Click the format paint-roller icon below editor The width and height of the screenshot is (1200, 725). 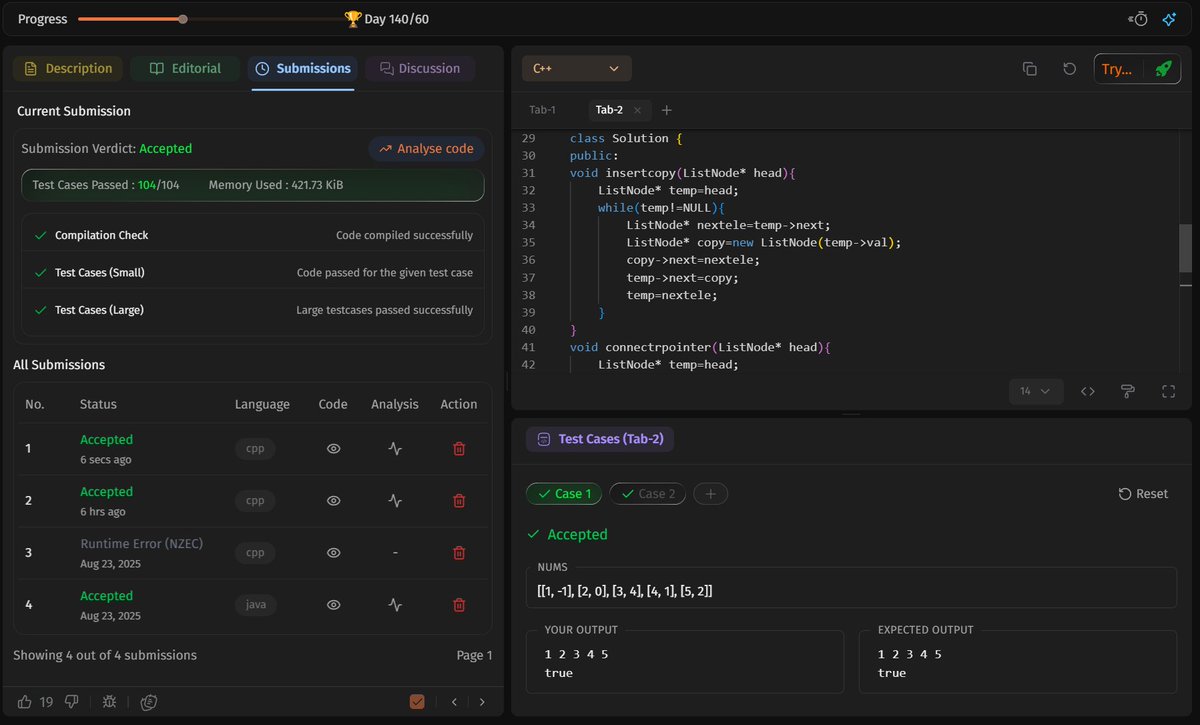[1128, 392]
